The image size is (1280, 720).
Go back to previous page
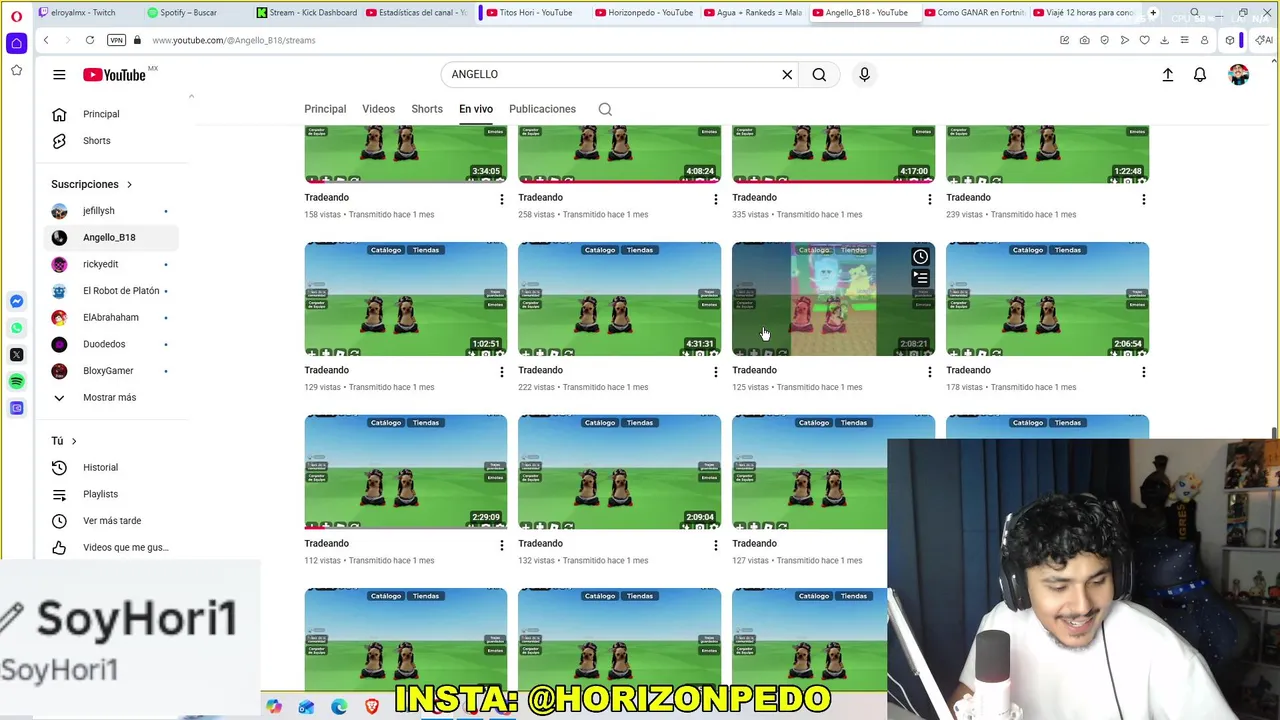coord(46,40)
